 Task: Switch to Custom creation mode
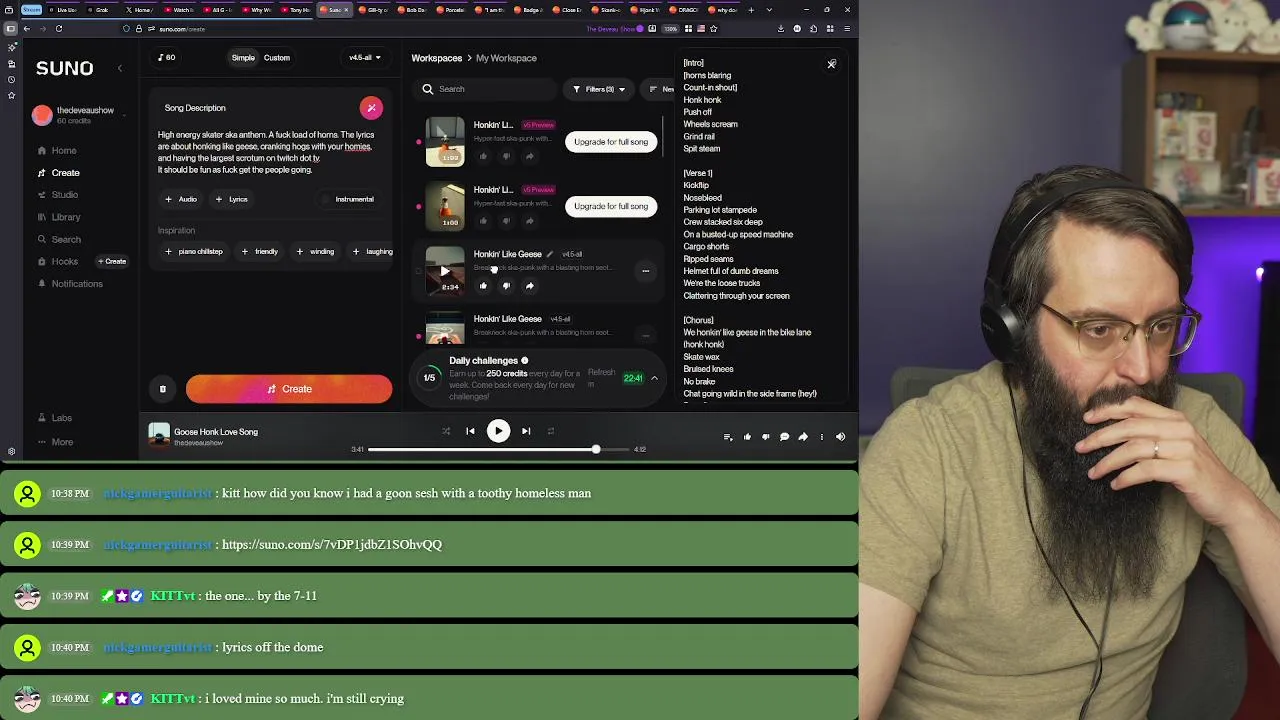pyautogui.click(x=277, y=58)
